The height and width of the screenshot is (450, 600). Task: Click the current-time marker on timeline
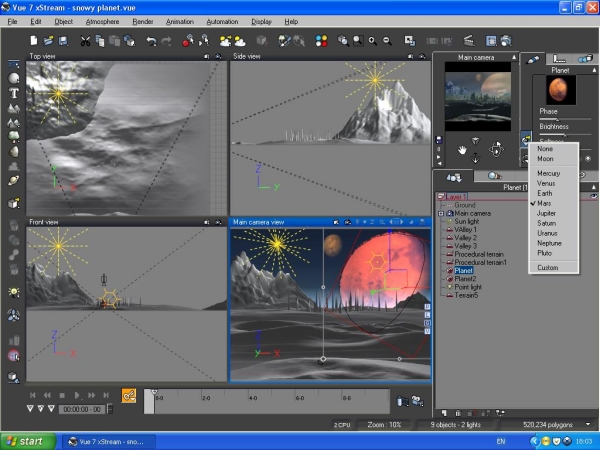pyautogui.click(x=154, y=393)
